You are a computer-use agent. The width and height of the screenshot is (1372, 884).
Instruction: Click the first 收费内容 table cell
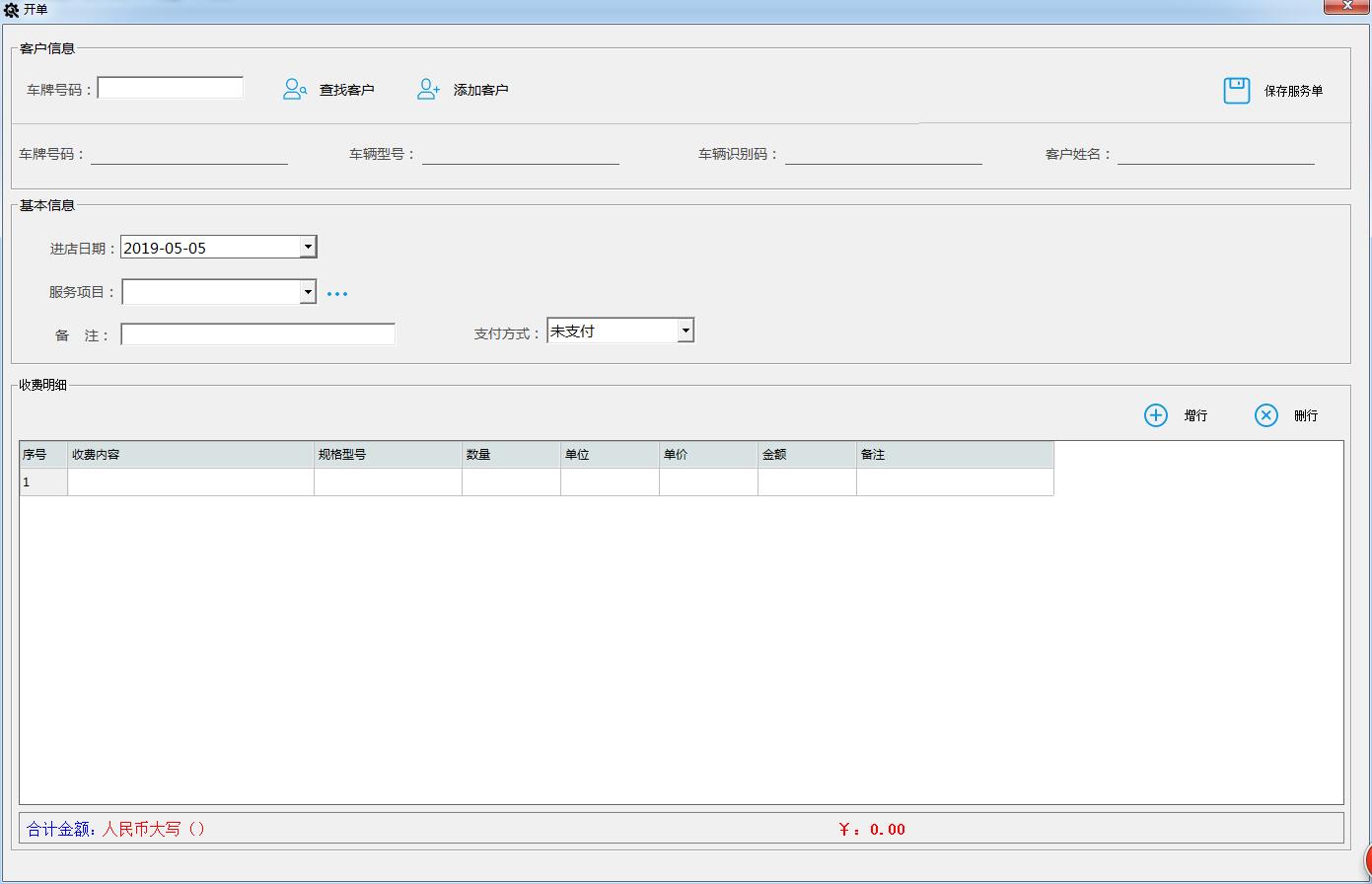[x=189, y=482]
